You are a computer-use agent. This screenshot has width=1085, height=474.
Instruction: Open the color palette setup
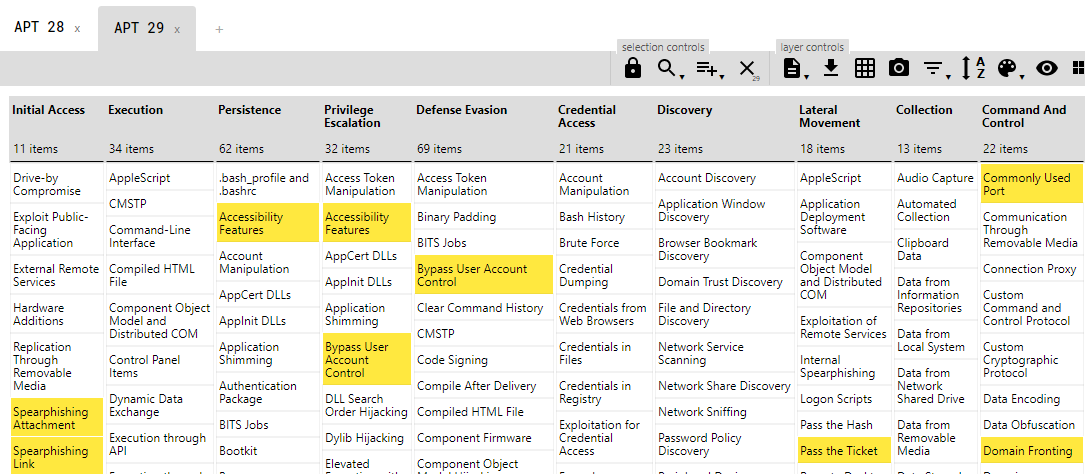pyautogui.click(x=1009, y=68)
